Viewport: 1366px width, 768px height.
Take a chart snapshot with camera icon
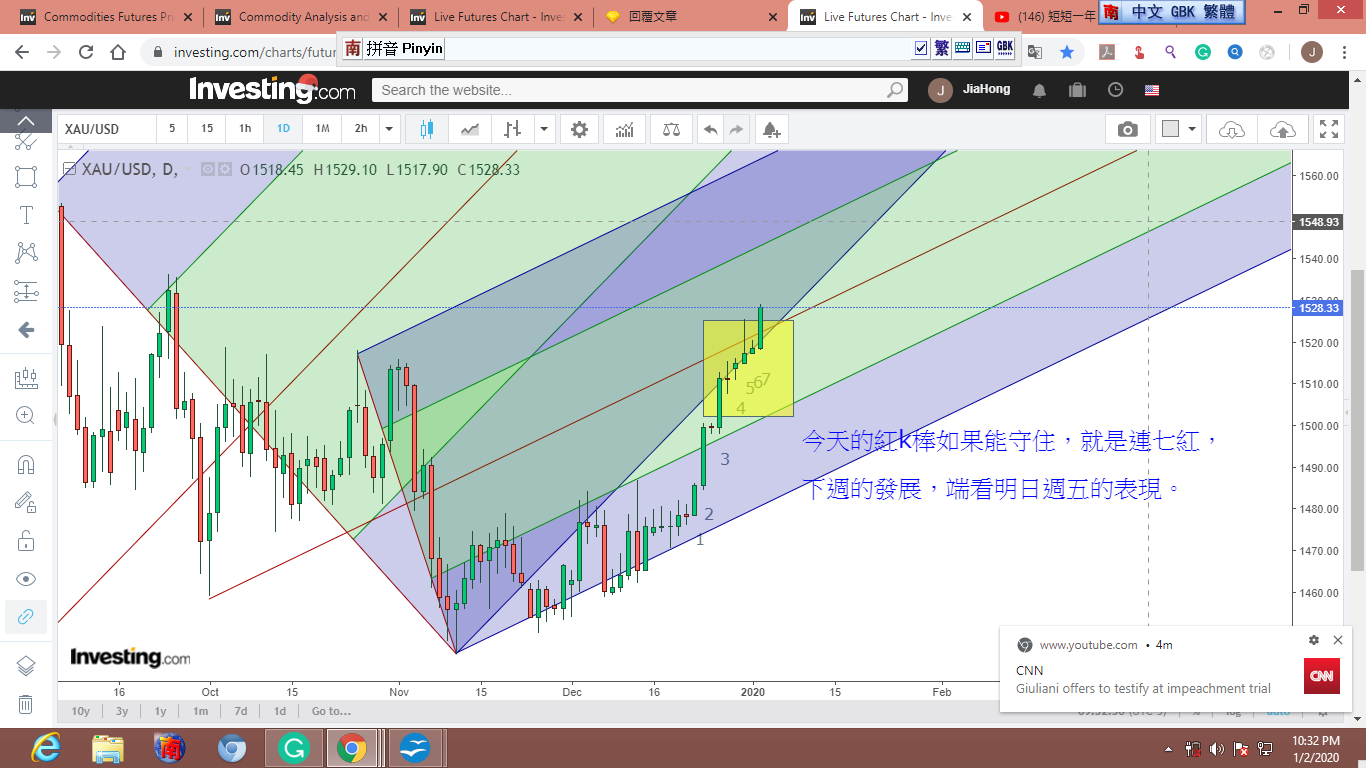click(x=1127, y=129)
